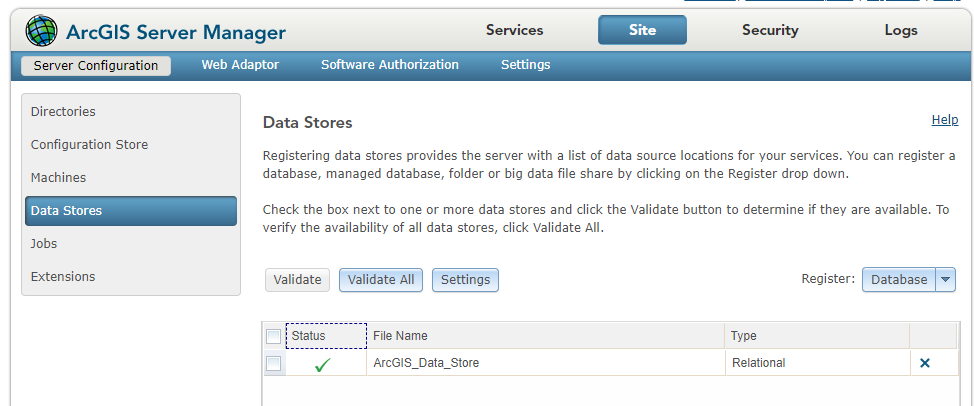Switch to the Site tab

(642, 30)
